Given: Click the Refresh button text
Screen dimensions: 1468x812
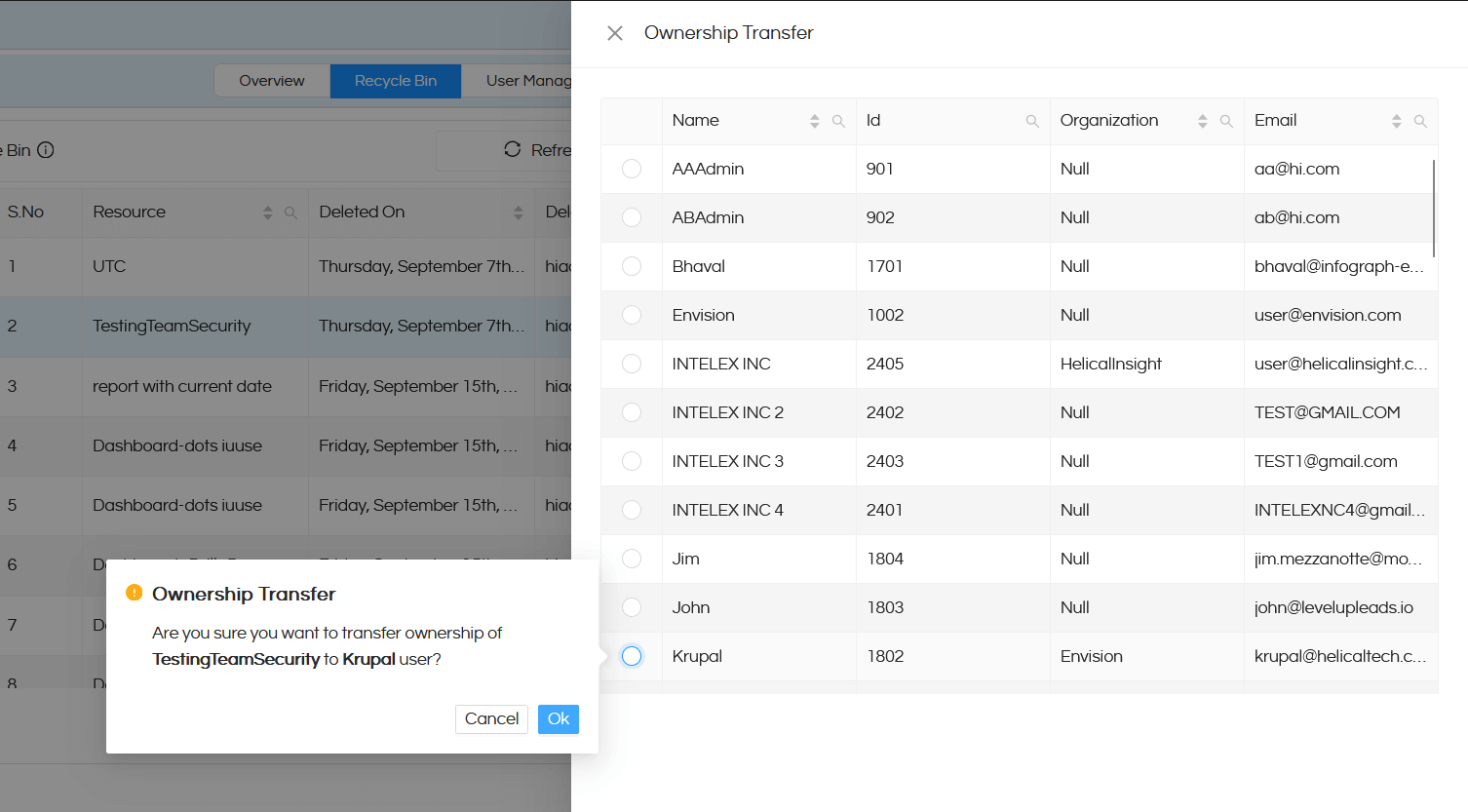Looking at the screenshot, I should tap(551, 150).
